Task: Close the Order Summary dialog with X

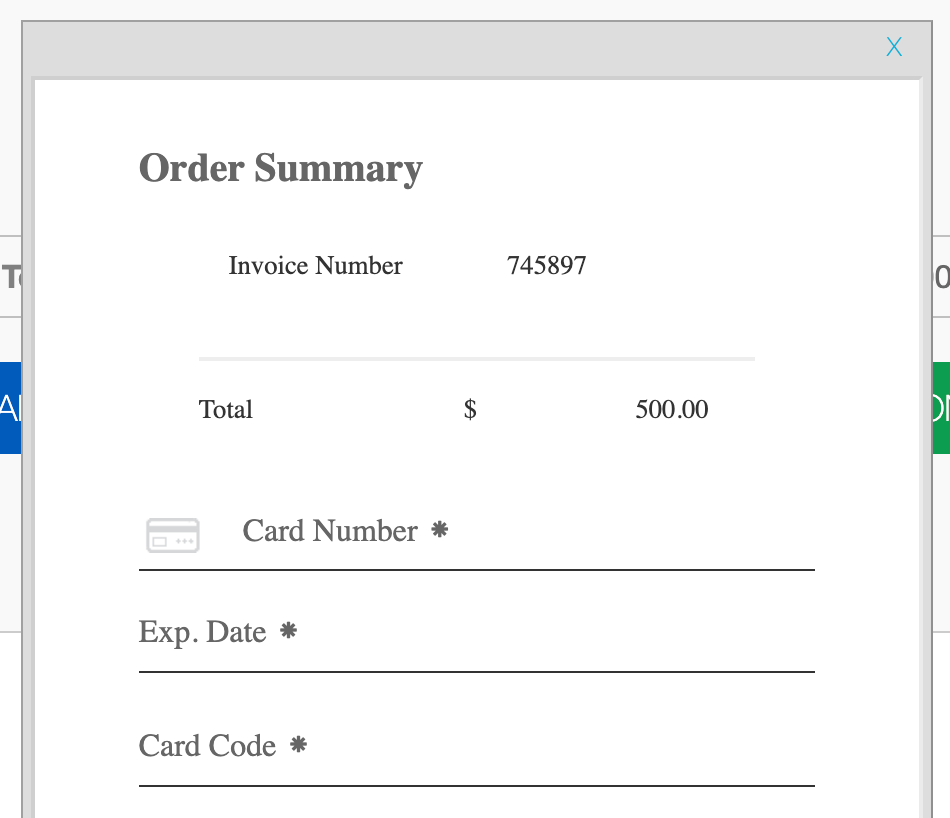Action: 894,47
